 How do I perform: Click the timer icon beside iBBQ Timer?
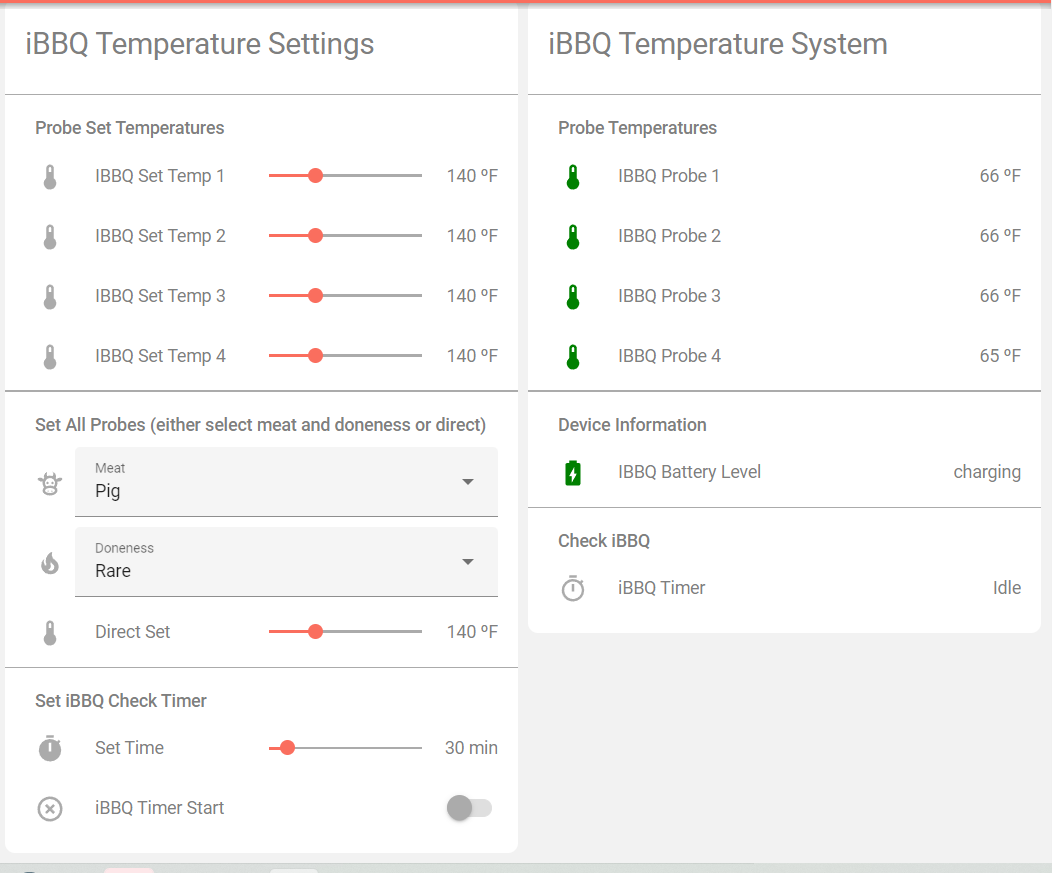tap(573, 588)
